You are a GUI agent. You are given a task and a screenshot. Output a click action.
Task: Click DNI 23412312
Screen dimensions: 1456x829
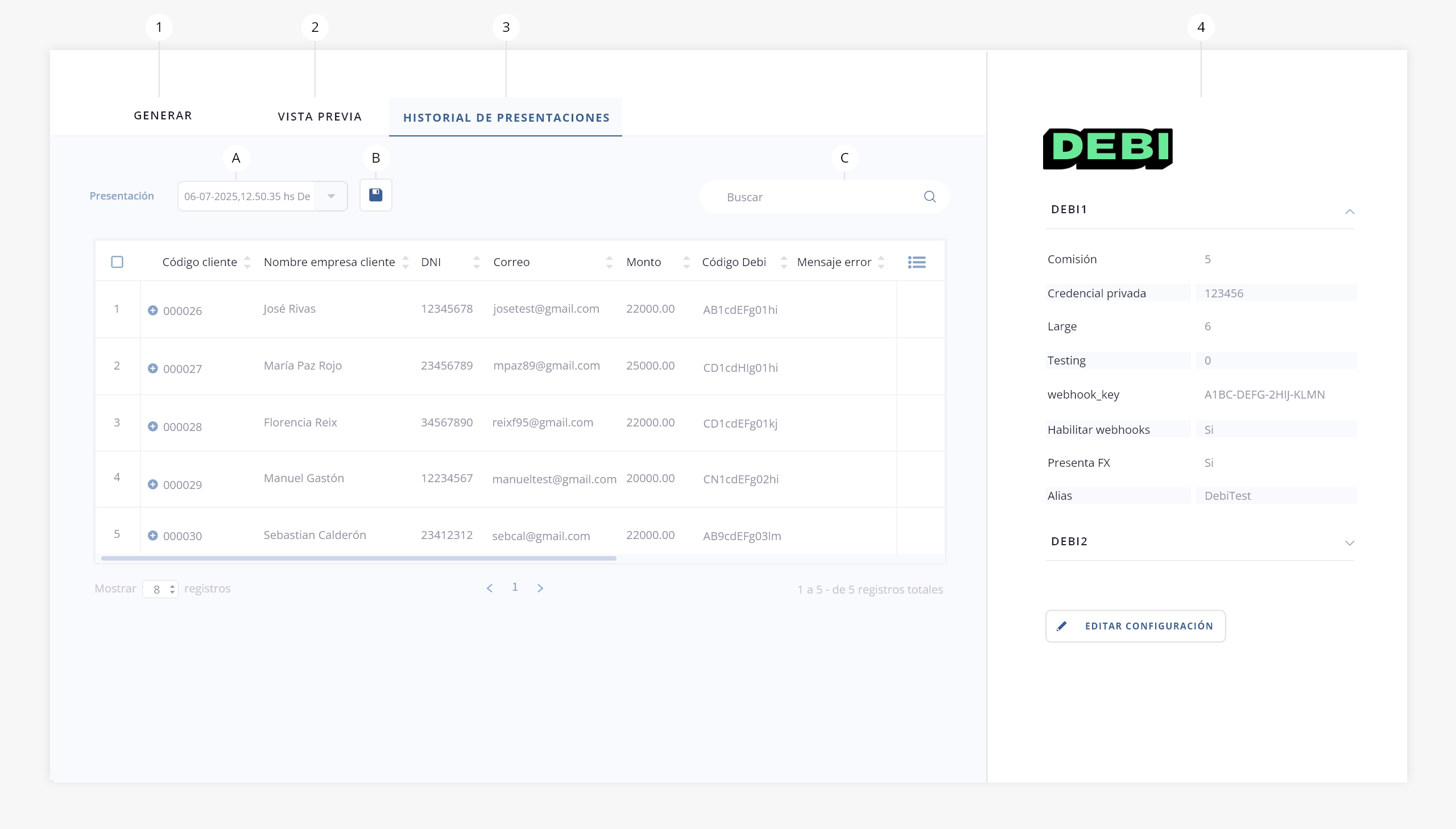pos(446,535)
